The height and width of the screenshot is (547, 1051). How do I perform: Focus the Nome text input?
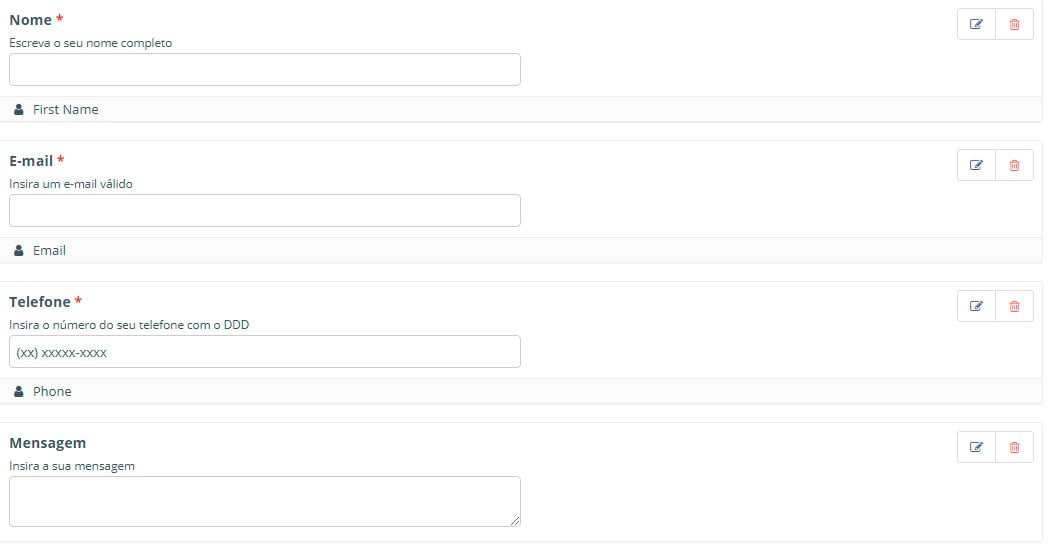(x=265, y=70)
